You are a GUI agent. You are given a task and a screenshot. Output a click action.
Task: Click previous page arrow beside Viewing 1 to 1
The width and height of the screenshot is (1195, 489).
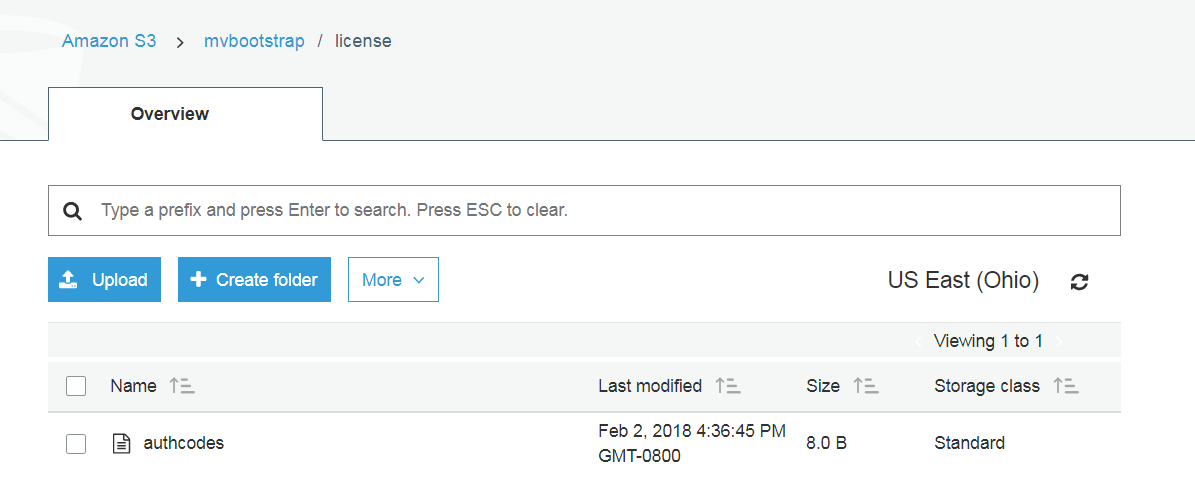pos(918,342)
